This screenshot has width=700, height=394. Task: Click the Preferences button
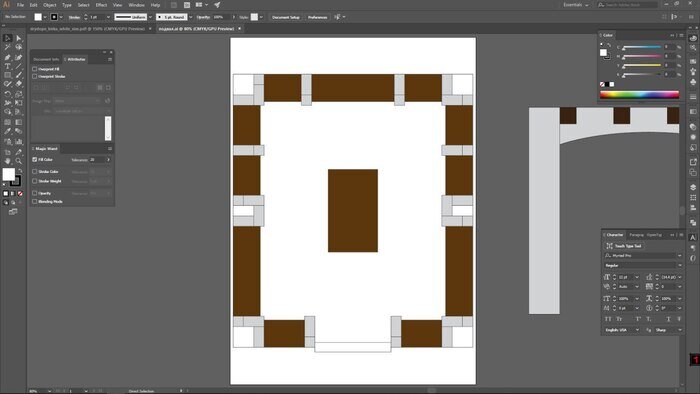point(317,17)
